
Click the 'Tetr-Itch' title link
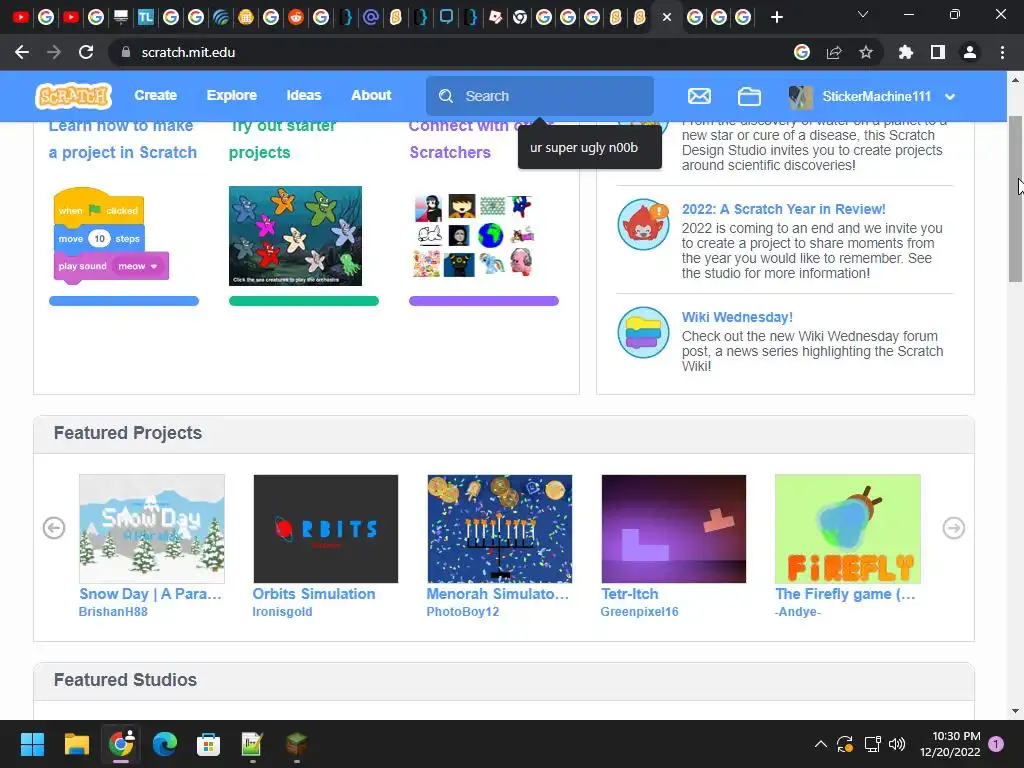pos(630,594)
